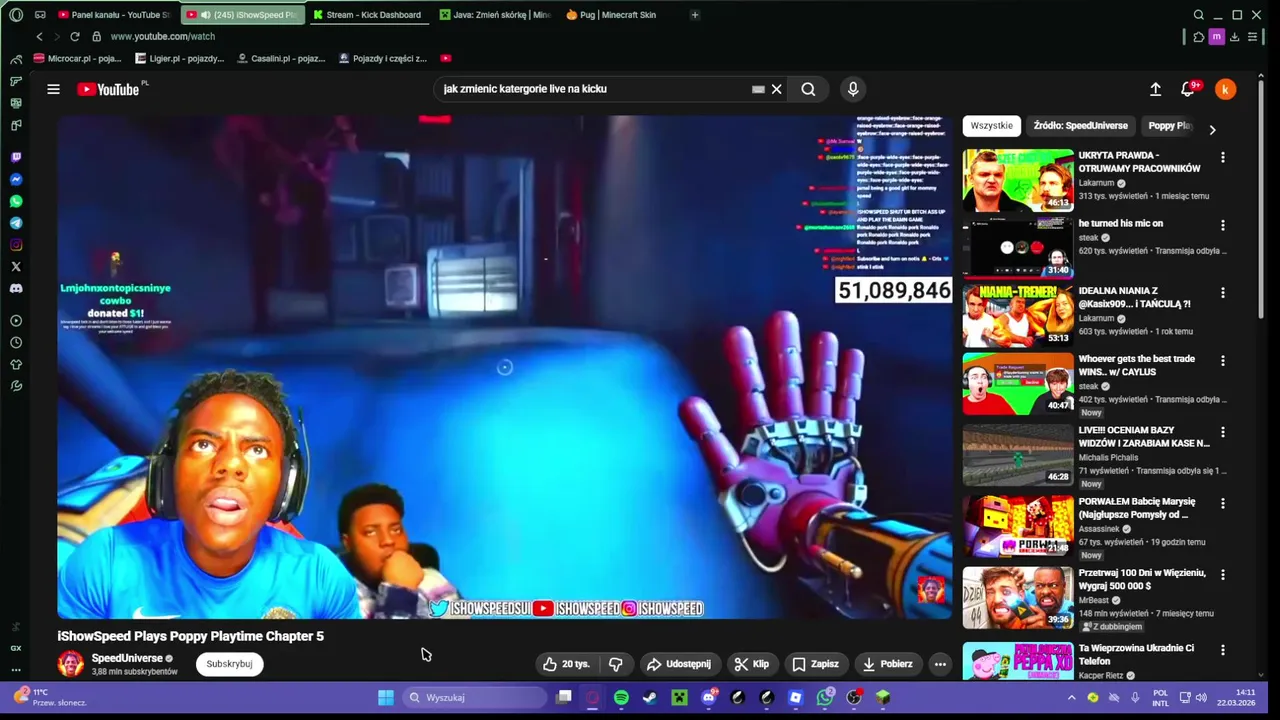
Task: Open Microcar.pl bookmark
Action: [77, 58]
